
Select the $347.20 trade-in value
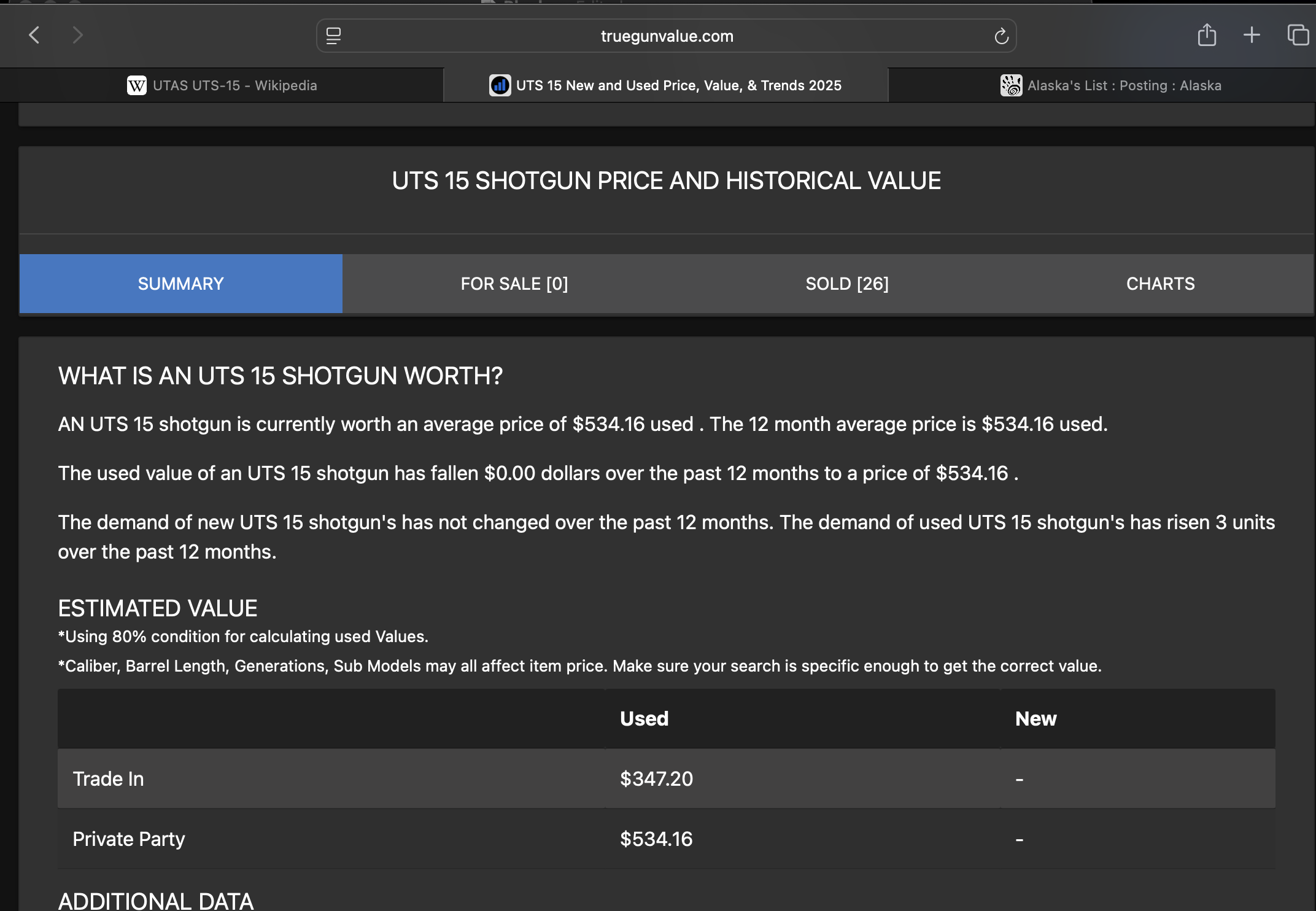[x=656, y=778]
